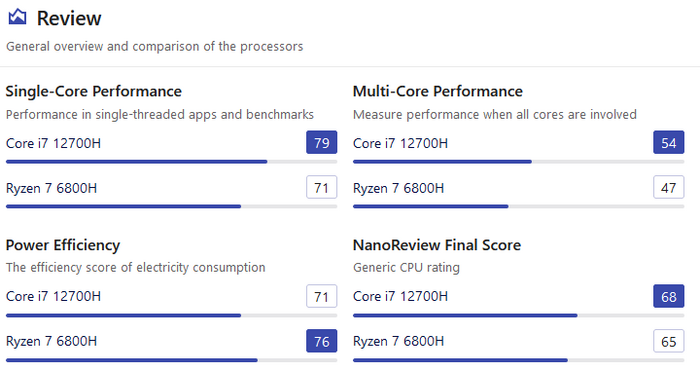
Task: Click Ryzen 7 6800H multi-core score 47
Action: (x=669, y=188)
